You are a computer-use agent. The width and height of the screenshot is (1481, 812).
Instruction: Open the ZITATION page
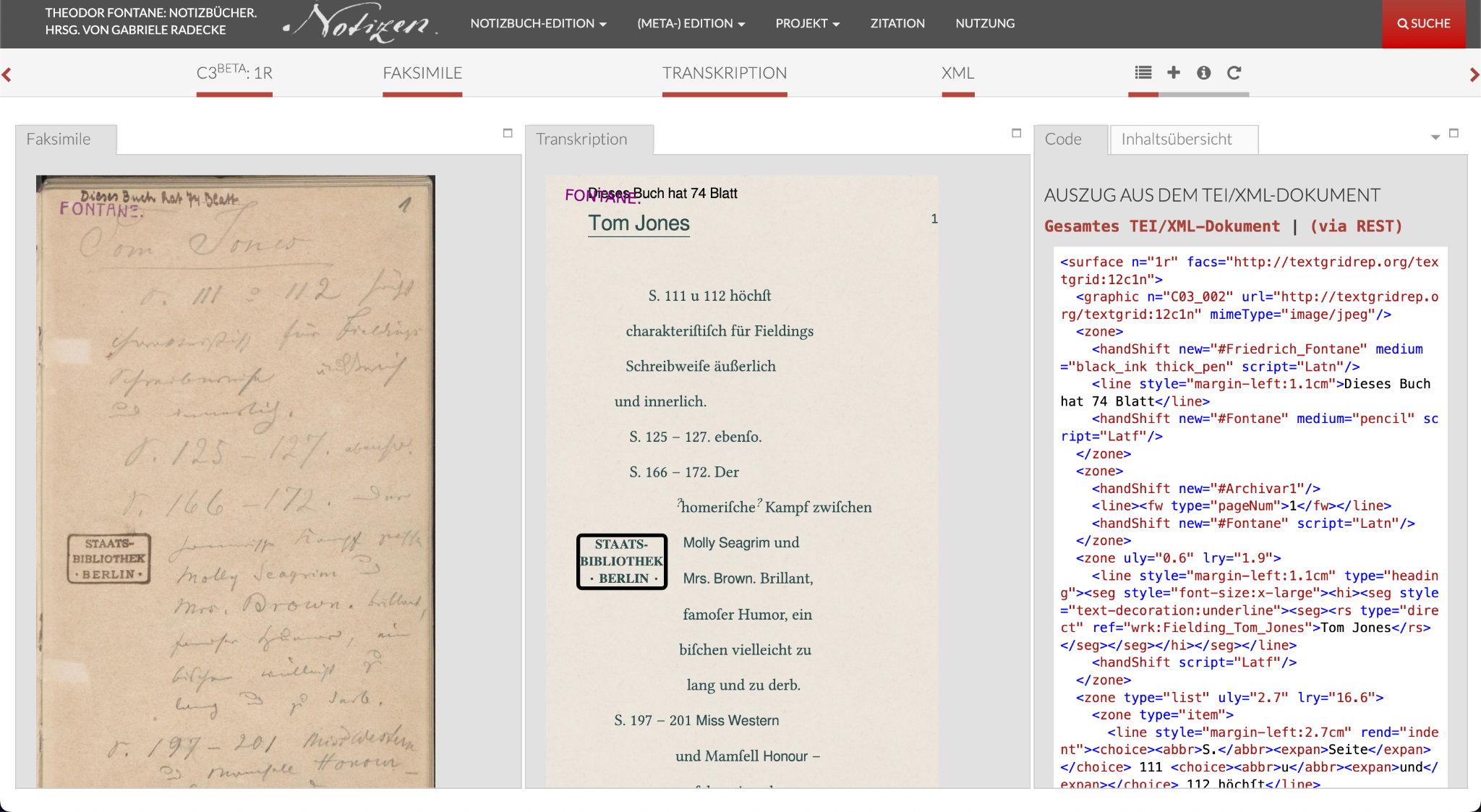[897, 23]
